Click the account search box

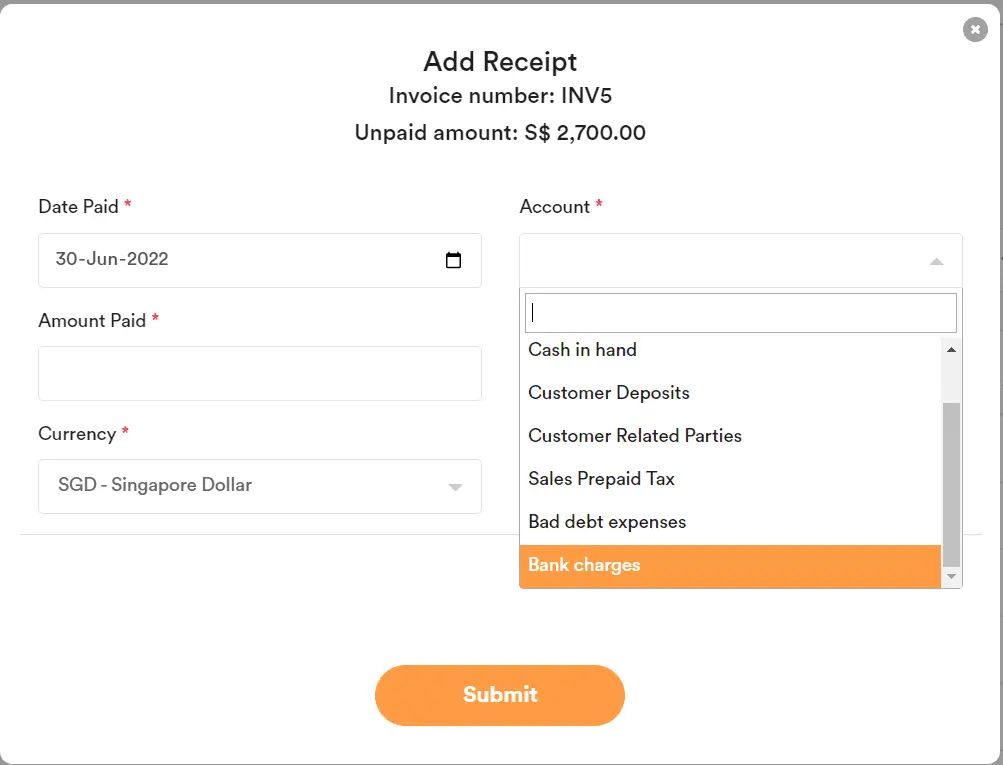coord(739,312)
